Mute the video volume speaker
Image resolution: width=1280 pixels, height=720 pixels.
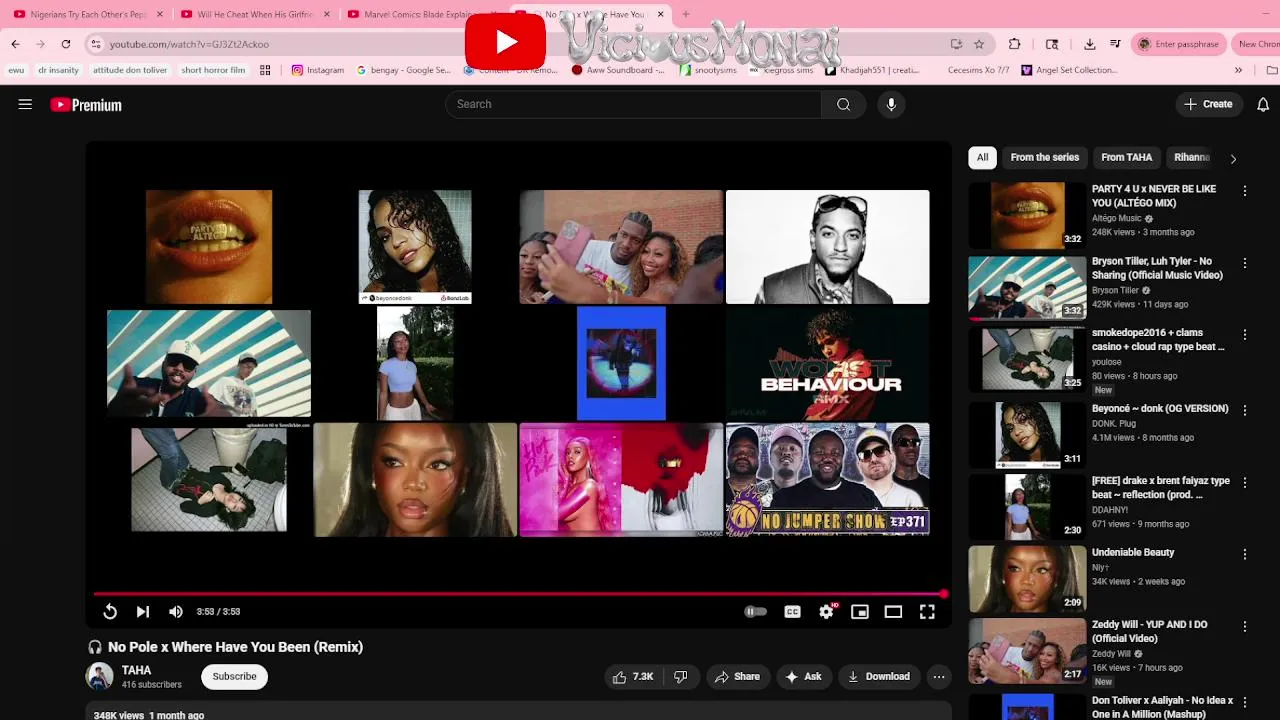click(176, 612)
